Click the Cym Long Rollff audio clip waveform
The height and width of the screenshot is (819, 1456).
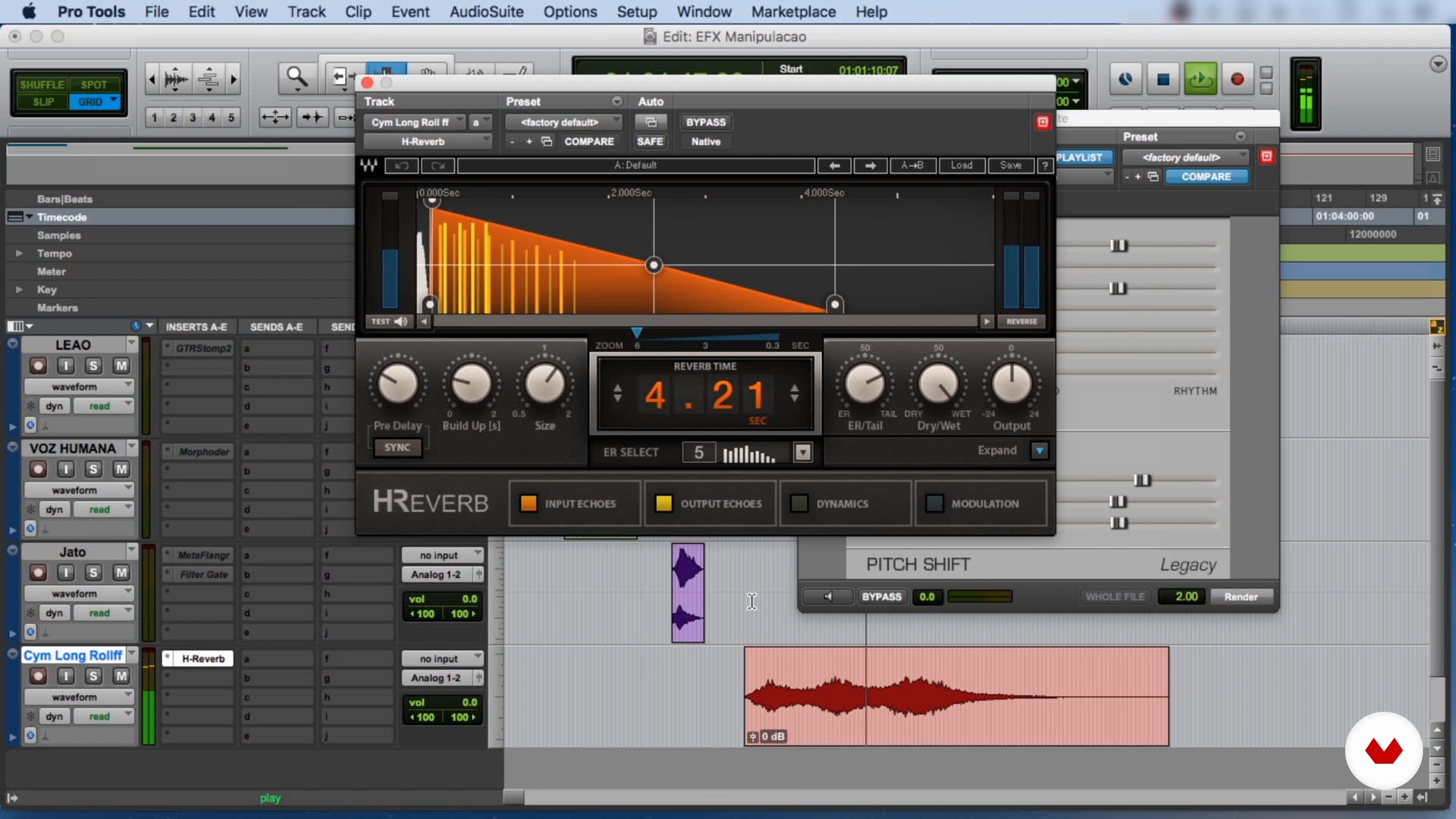955,696
